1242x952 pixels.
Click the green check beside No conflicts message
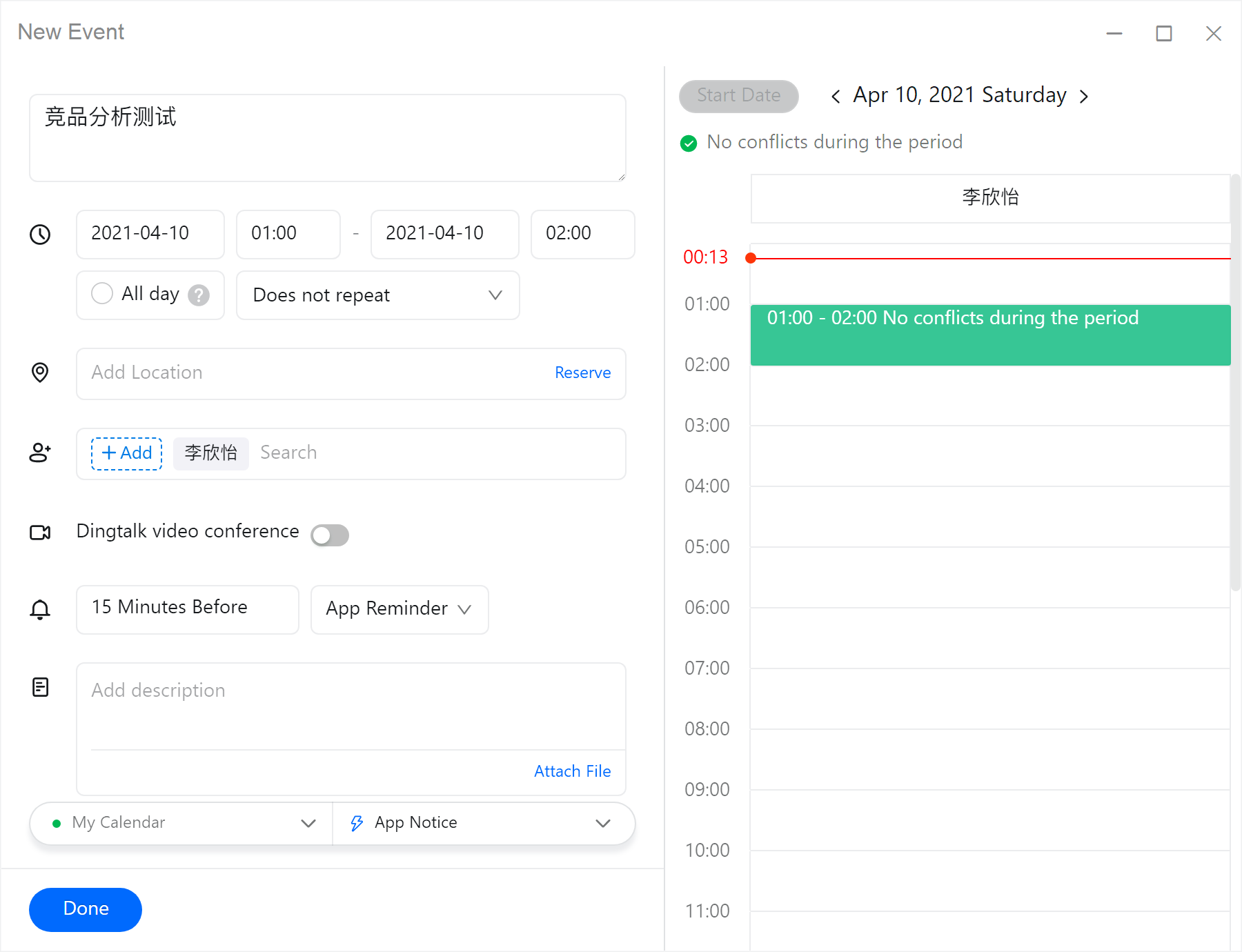click(x=688, y=143)
